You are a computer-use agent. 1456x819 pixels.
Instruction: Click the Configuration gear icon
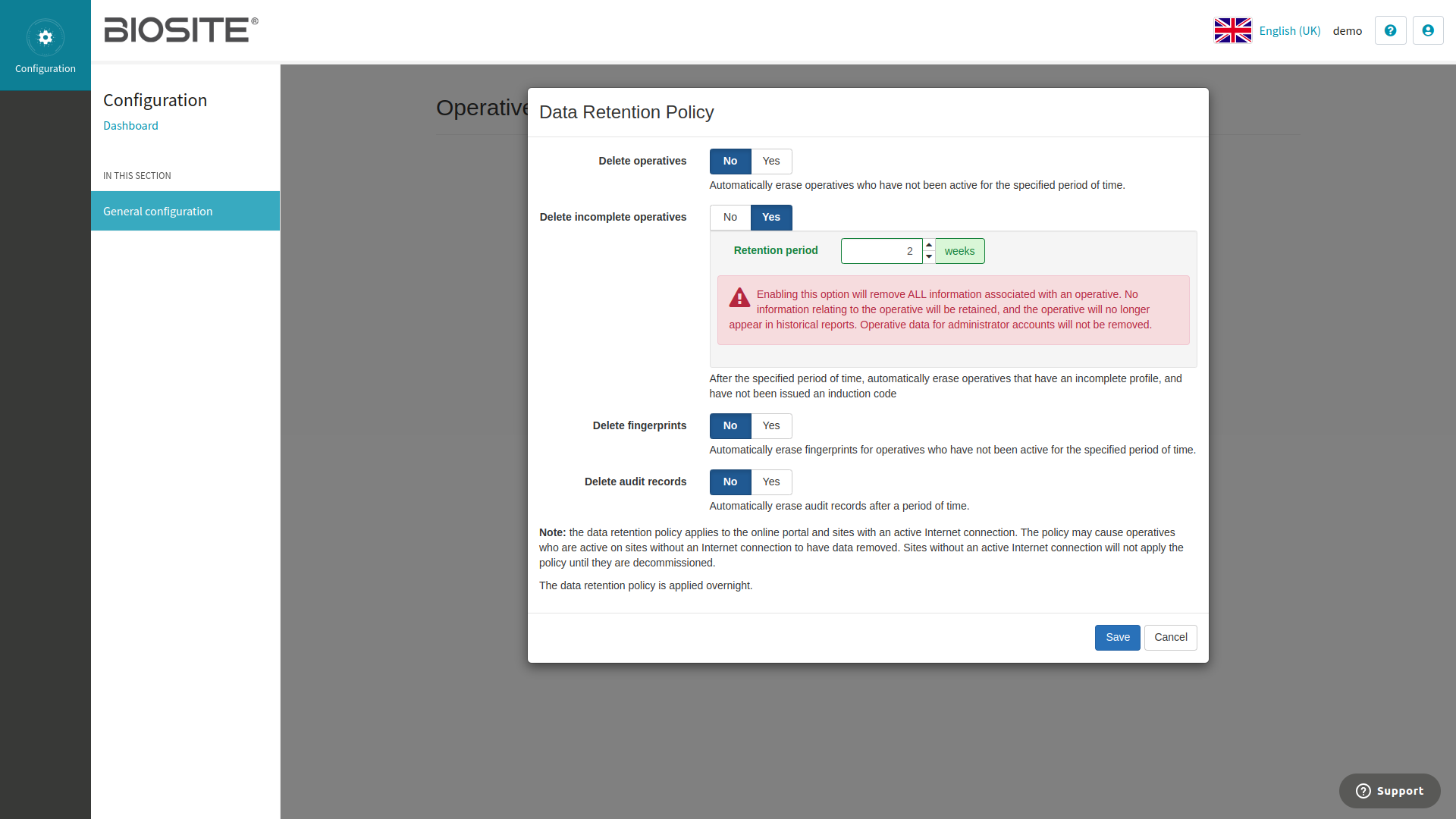[45, 38]
